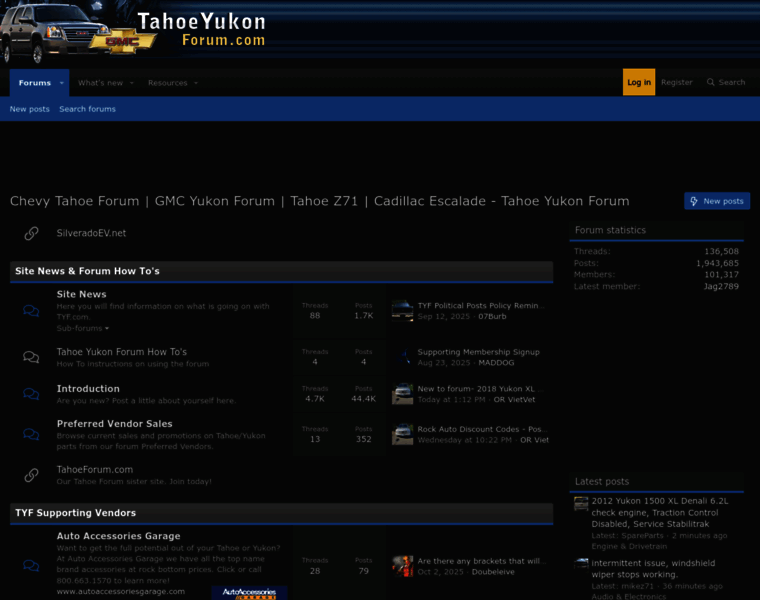The image size is (760, 600).
Task: Open latest member Jag2789 profile
Action: pos(721,287)
